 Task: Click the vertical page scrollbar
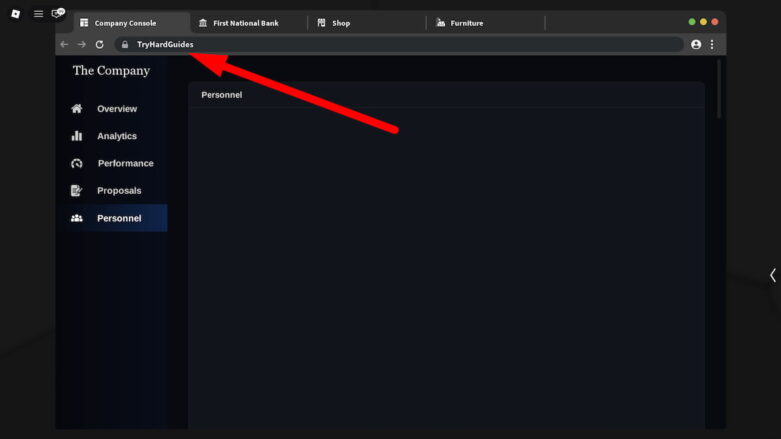click(x=719, y=90)
